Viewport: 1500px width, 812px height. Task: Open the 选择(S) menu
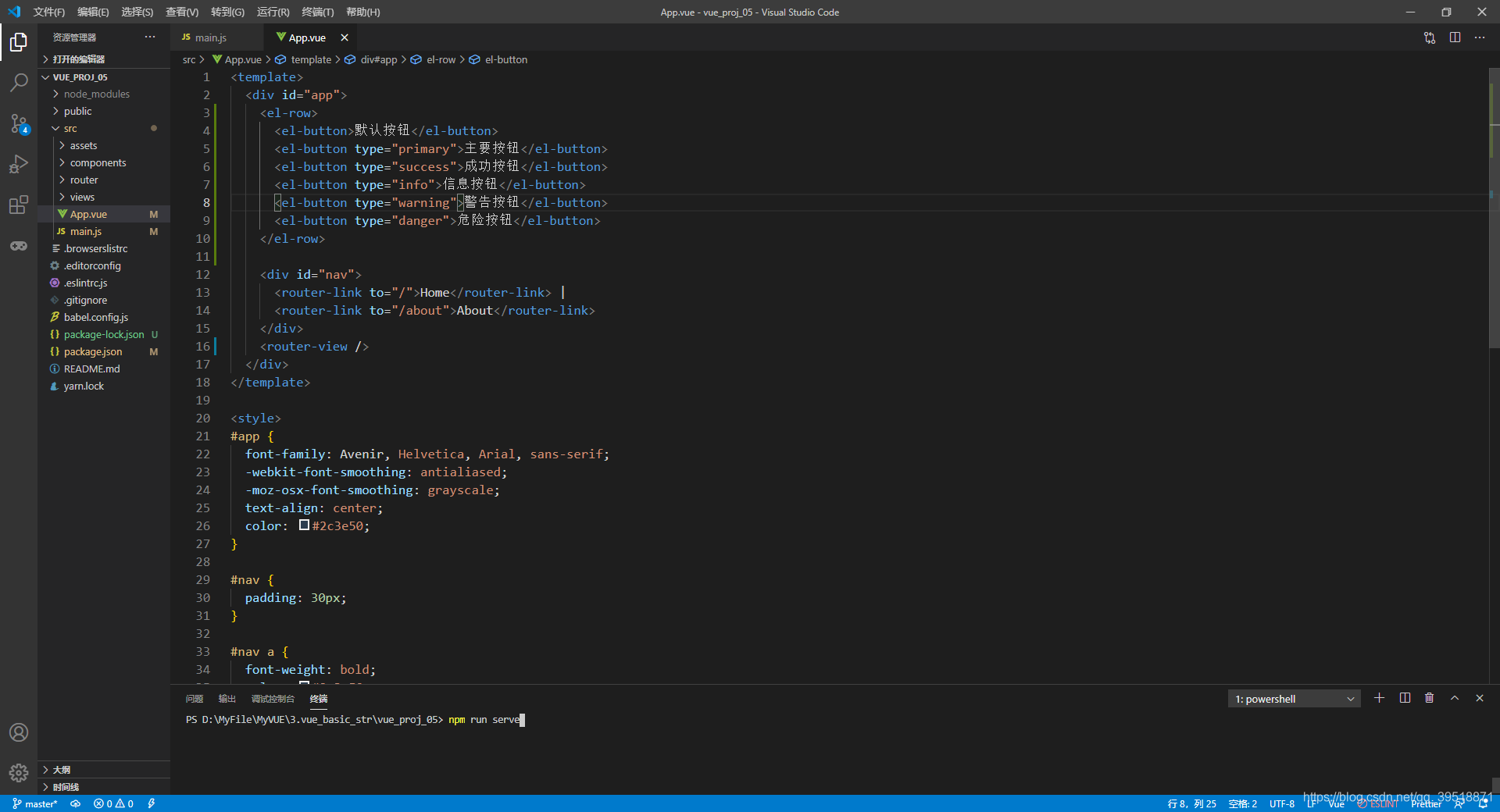(x=137, y=12)
